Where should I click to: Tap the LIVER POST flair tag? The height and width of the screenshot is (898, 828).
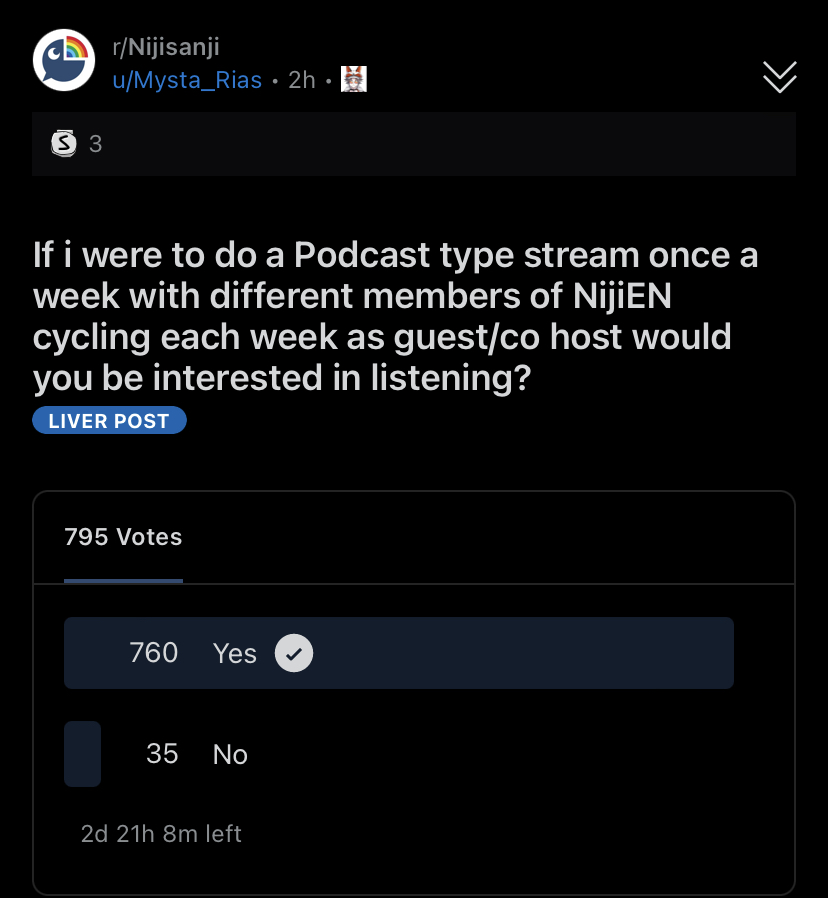[x=109, y=421]
